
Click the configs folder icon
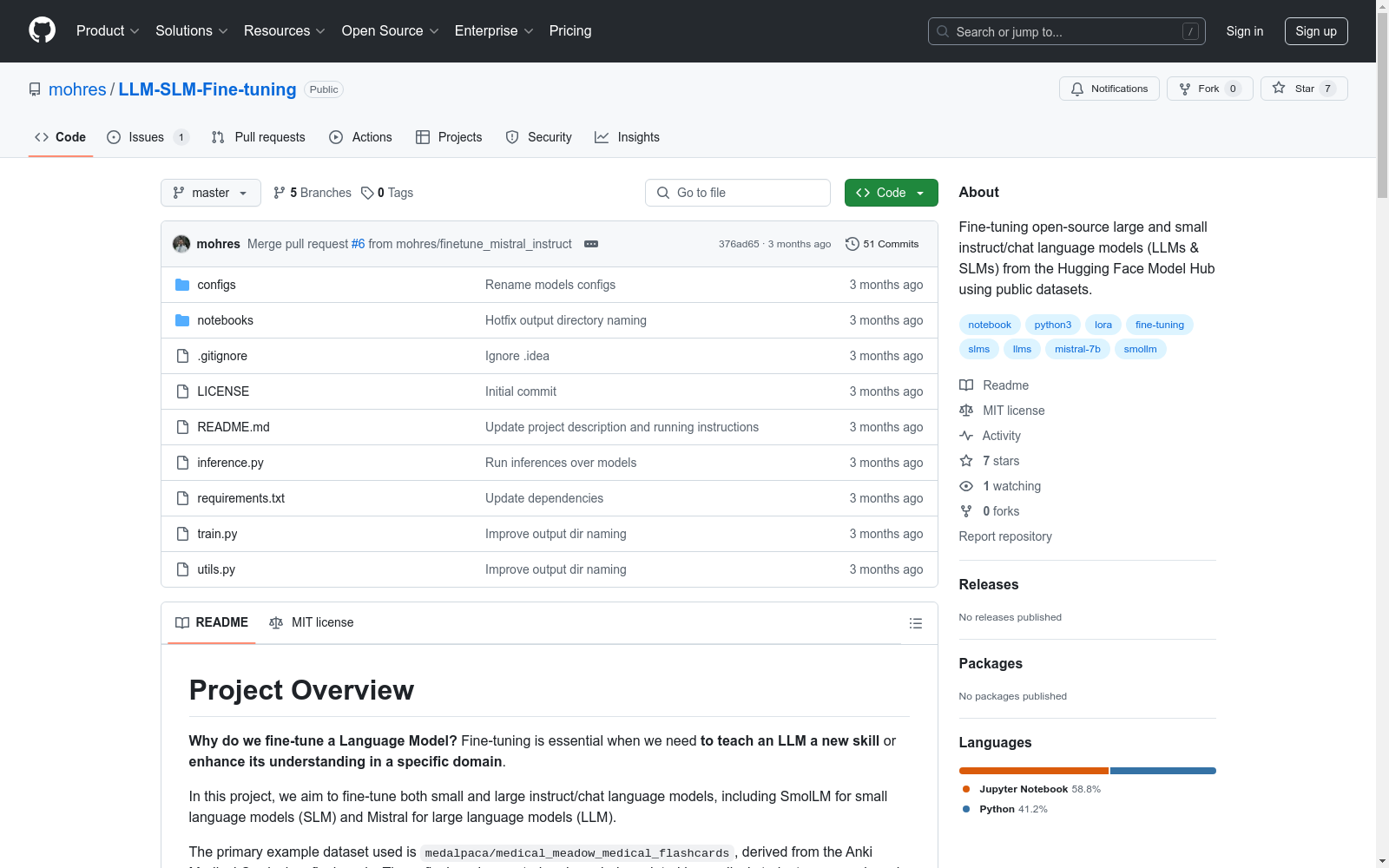(x=182, y=285)
